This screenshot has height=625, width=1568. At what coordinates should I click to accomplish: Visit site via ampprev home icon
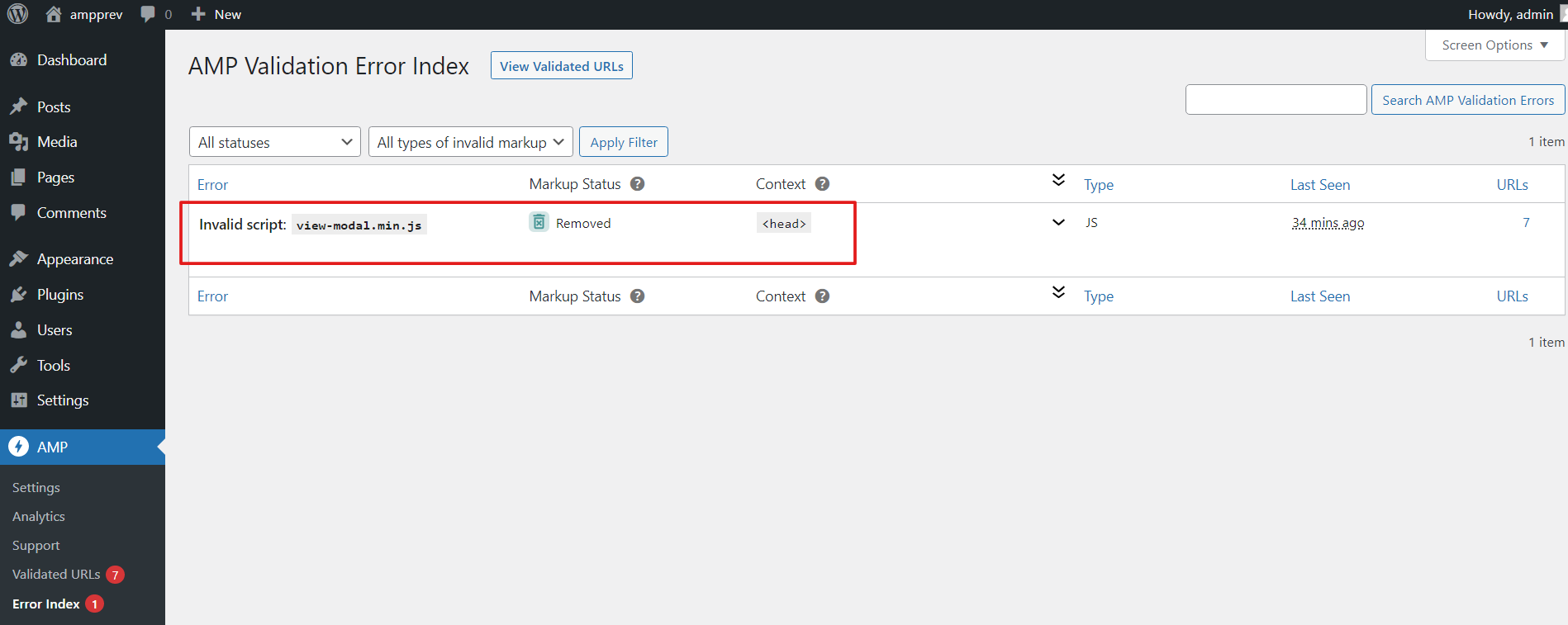click(54, 14)
